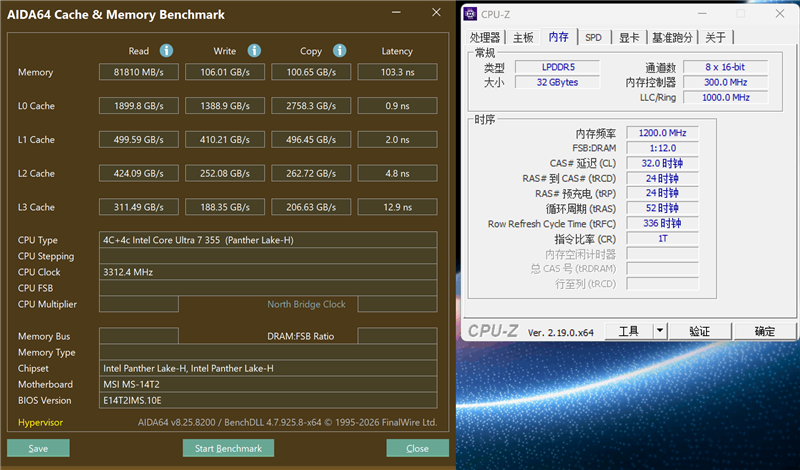The height and width of the screenshot is (470, 800).
Task: Click the Memory Copy value 100.65 GB/s
Action: (311, 72)
